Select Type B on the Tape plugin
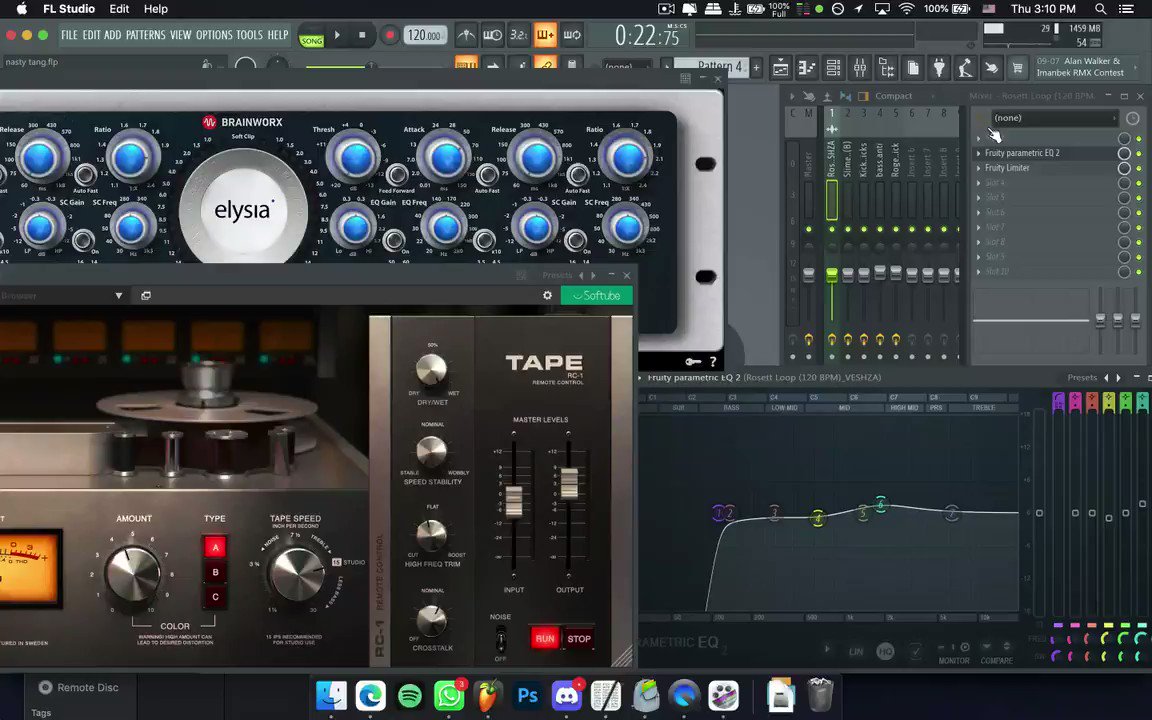1152x720 pixels. pyautogui.click(x=215, y=572)
